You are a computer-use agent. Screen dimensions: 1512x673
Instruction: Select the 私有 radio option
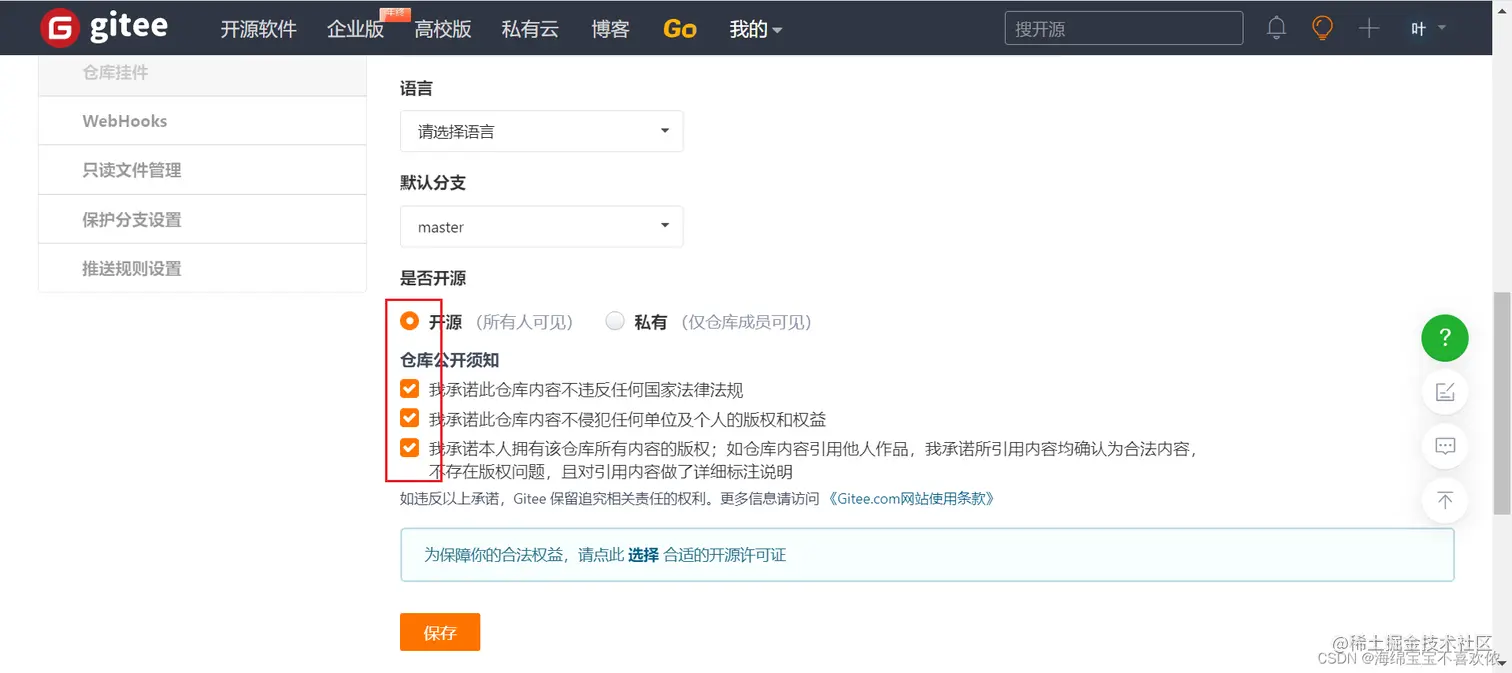tap(615, 321)
